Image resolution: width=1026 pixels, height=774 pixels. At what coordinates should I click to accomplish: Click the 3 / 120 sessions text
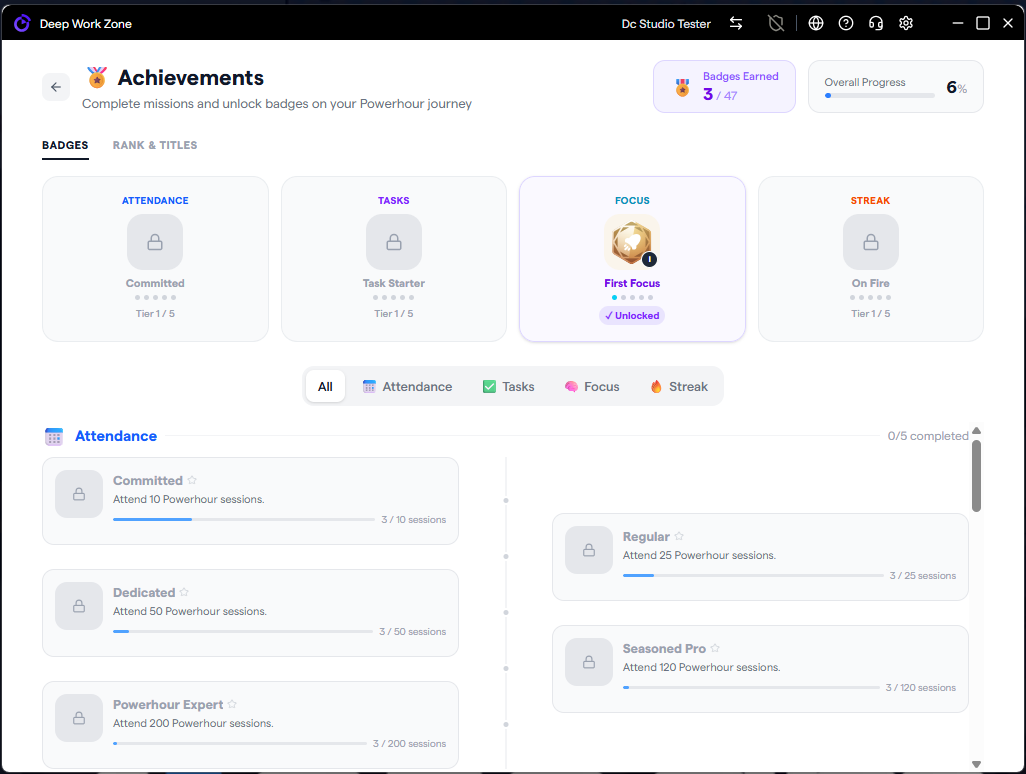point(921,688)
